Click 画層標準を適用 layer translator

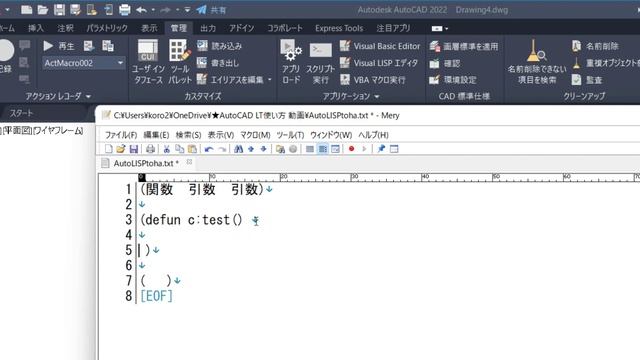(x=464, y=46)
